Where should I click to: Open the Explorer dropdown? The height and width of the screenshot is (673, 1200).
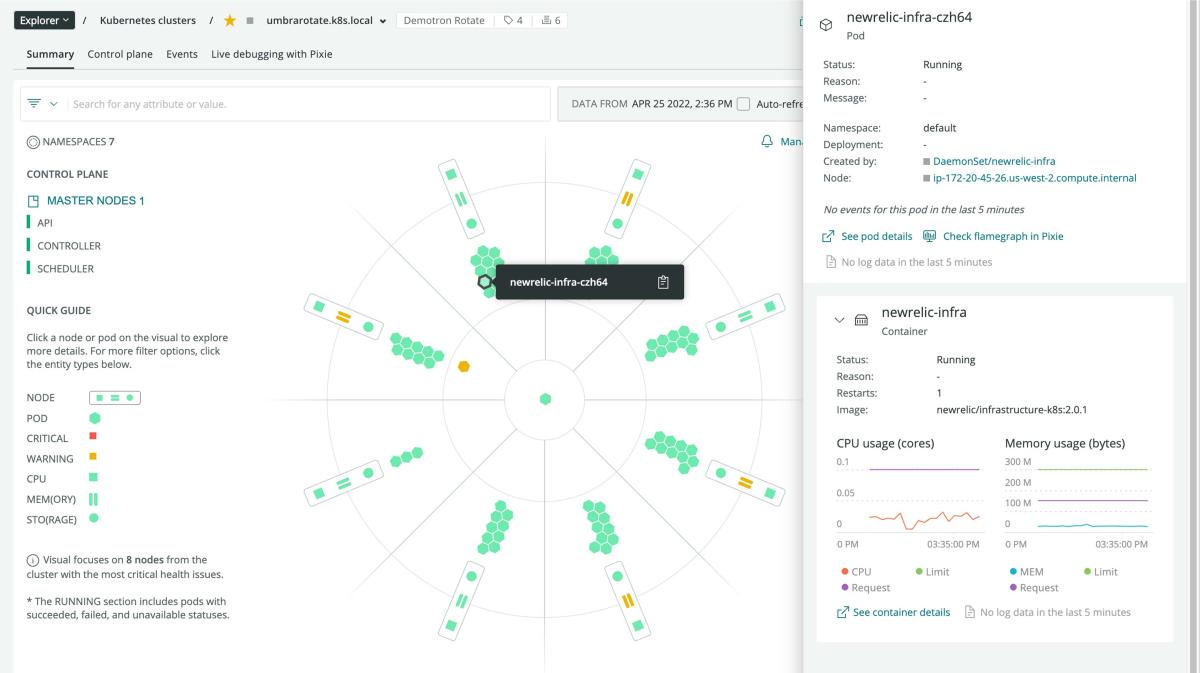pyautogui.click(x=45, y=21)
